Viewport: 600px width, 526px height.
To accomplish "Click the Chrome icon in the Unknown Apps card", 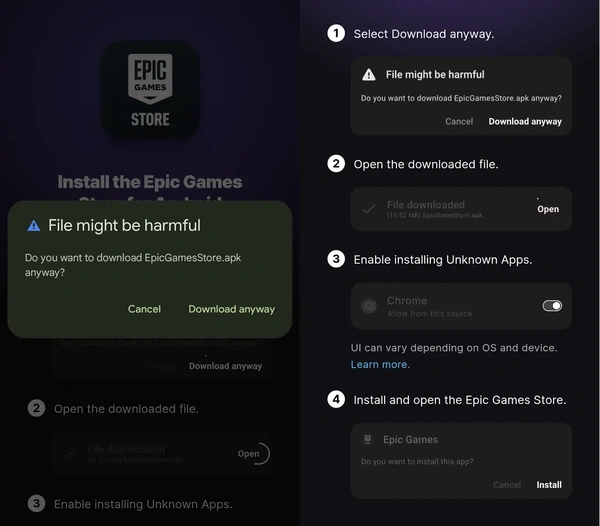I will (369, 306).
